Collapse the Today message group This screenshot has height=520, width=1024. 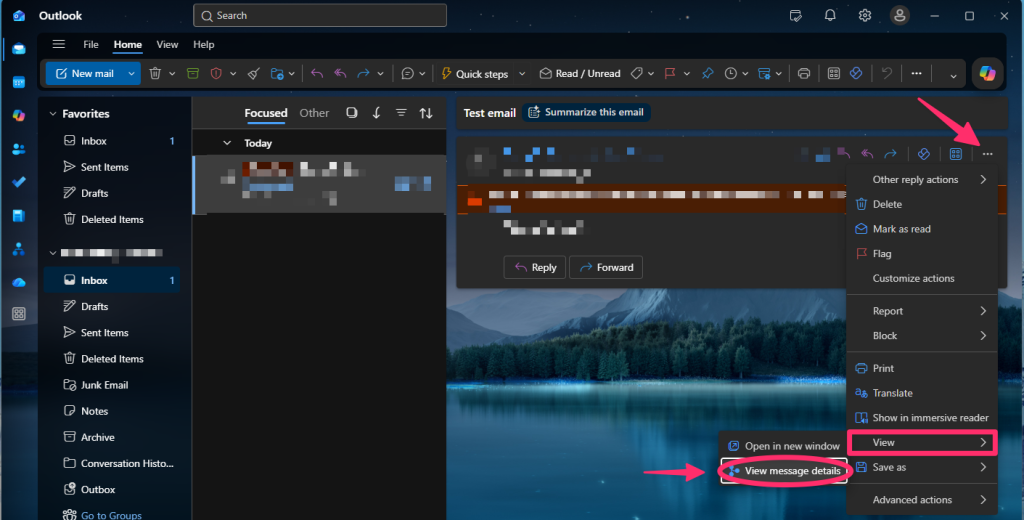[227, 143]
